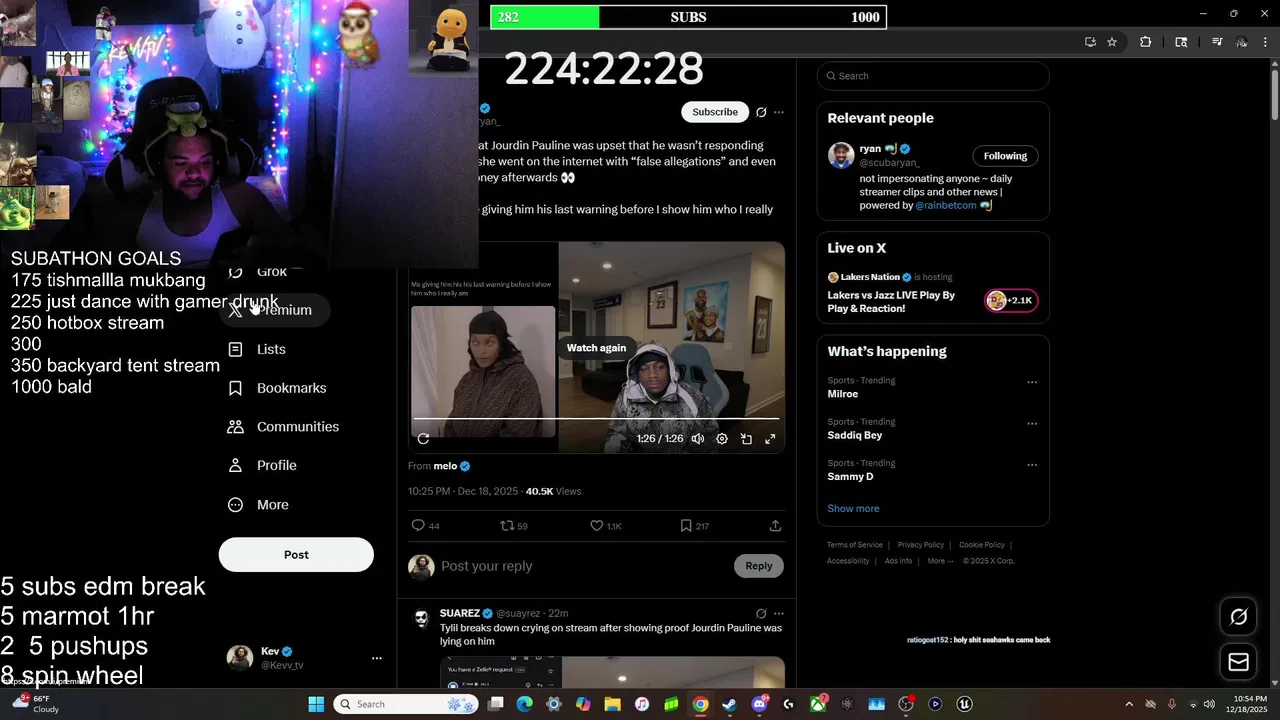Open the Lists page in the sidebar
This screenshot has height=720, width=1280.
pyautogui.click(x=257, y=349)
